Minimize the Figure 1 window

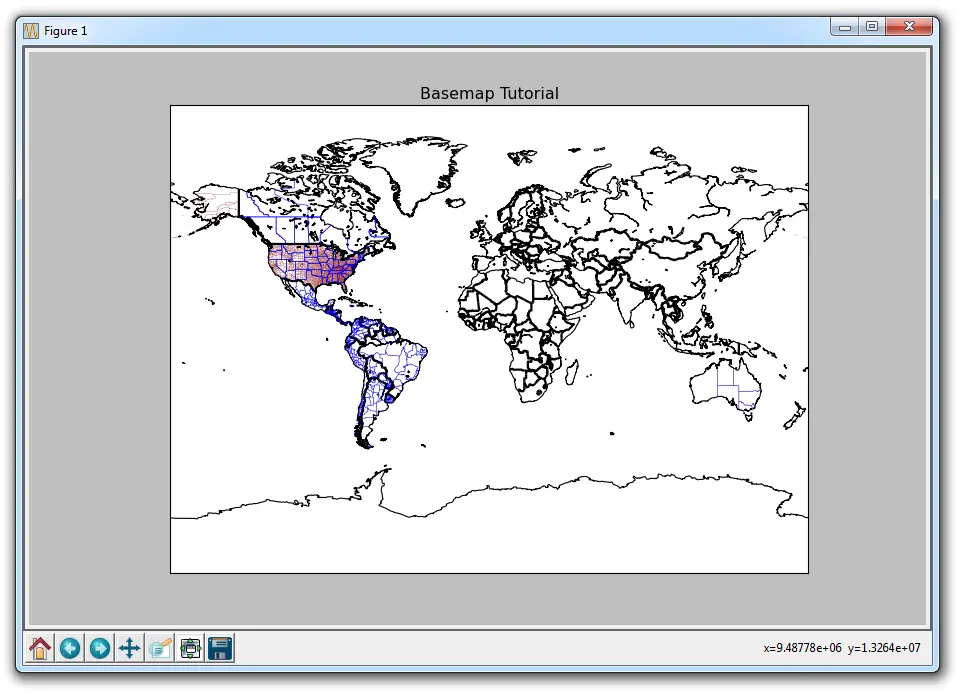click(x=845, y=26)
